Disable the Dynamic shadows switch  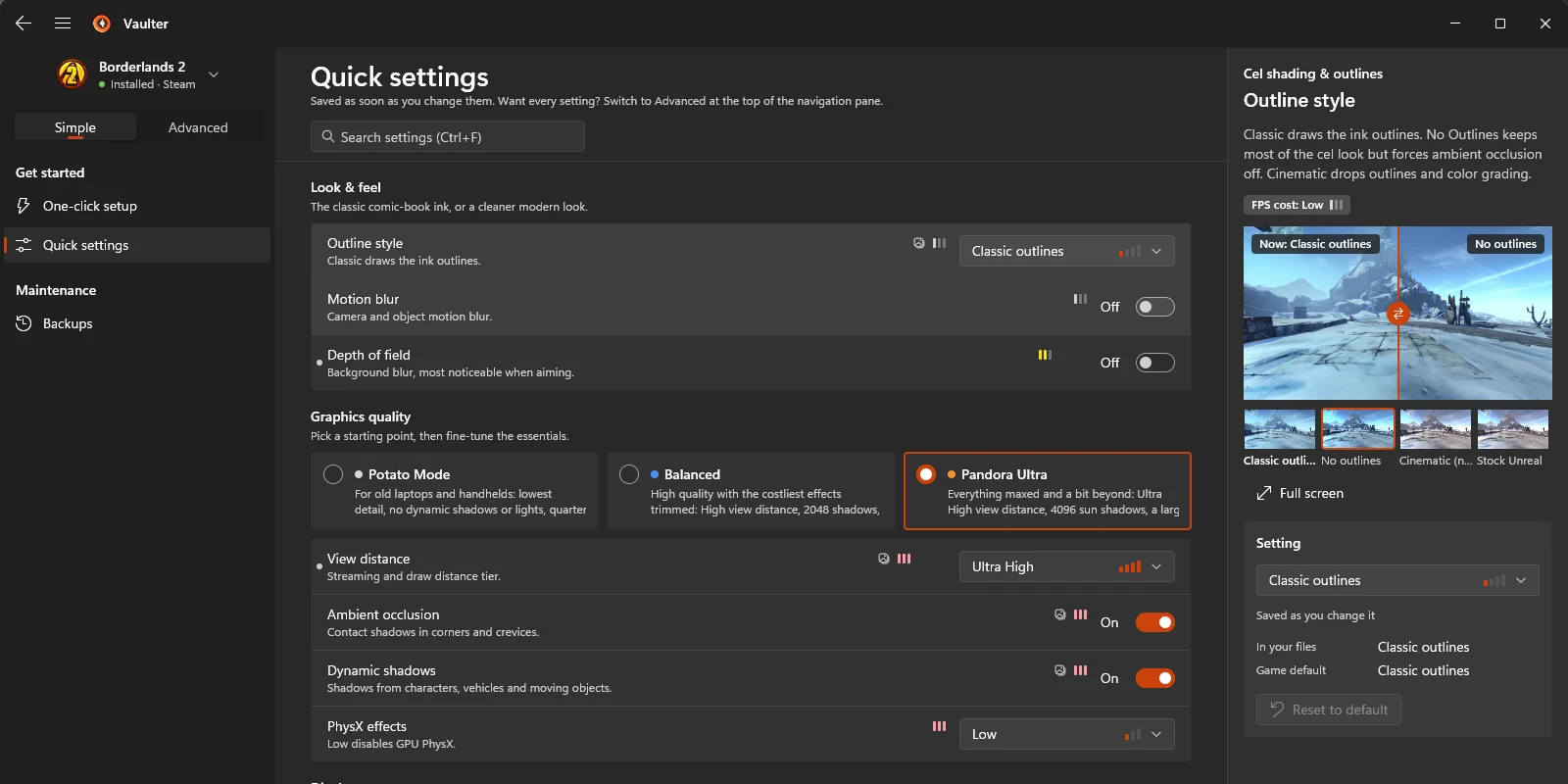point(1154,678)
